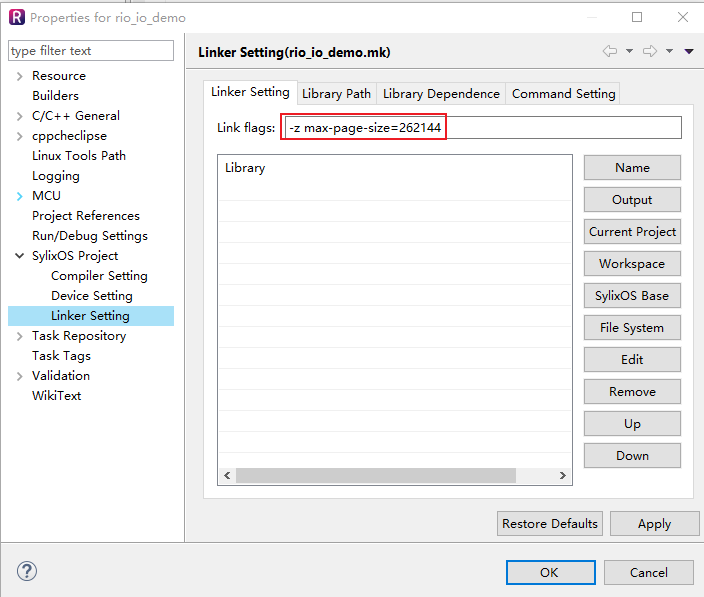
Task: Click the Output button
Action: pos(632,200)
